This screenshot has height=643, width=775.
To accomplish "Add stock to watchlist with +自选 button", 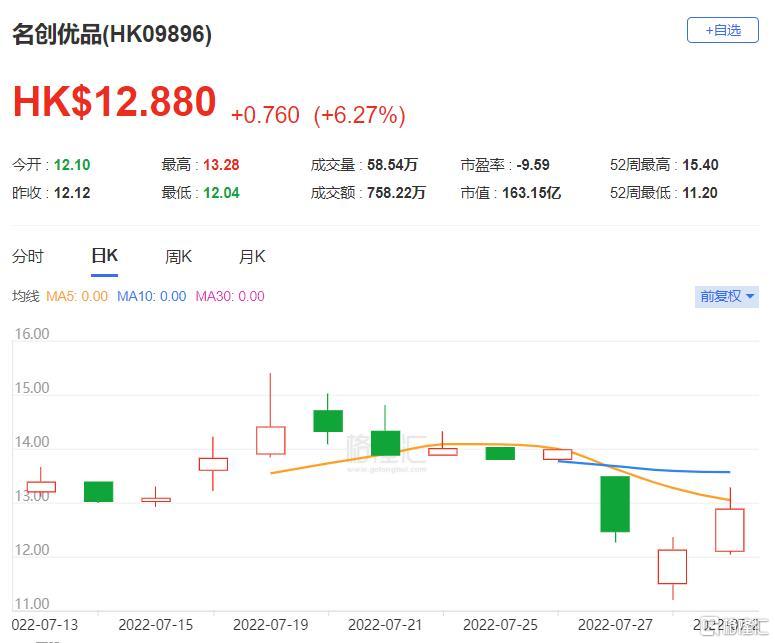I will click(723, 30).
